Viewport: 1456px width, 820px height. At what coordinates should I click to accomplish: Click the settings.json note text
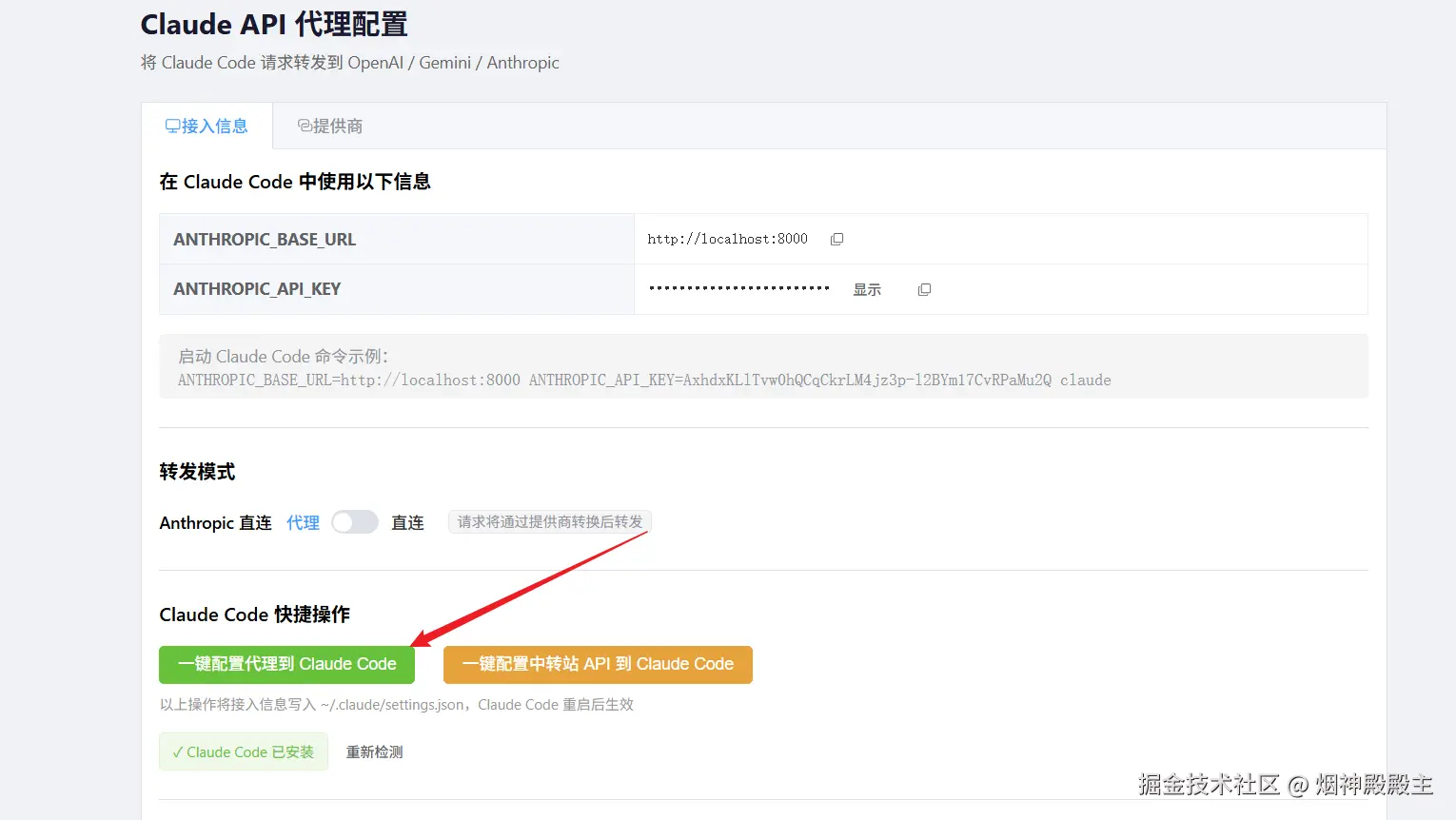396,705
